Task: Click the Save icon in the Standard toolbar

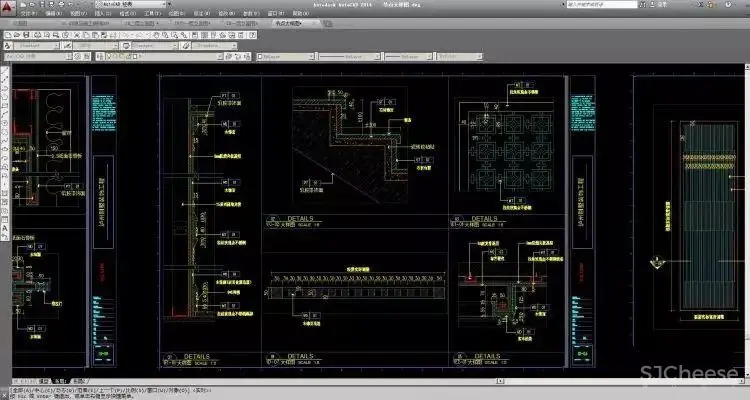Action: [x=24, y=33]
